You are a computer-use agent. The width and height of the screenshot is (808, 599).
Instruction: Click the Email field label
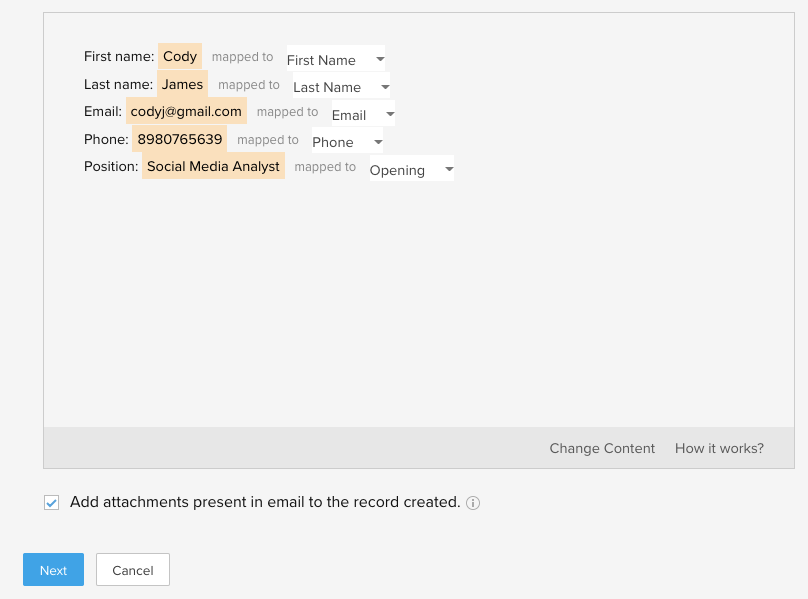[x=103, y=112]
